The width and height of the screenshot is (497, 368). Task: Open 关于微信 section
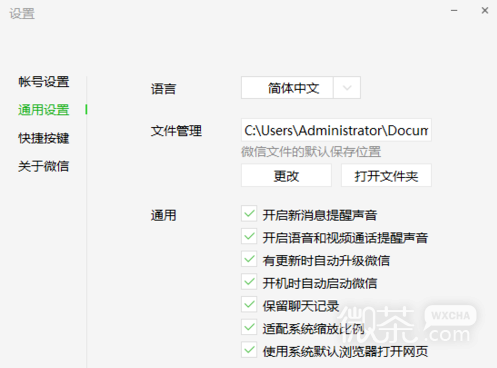[44, 166]
